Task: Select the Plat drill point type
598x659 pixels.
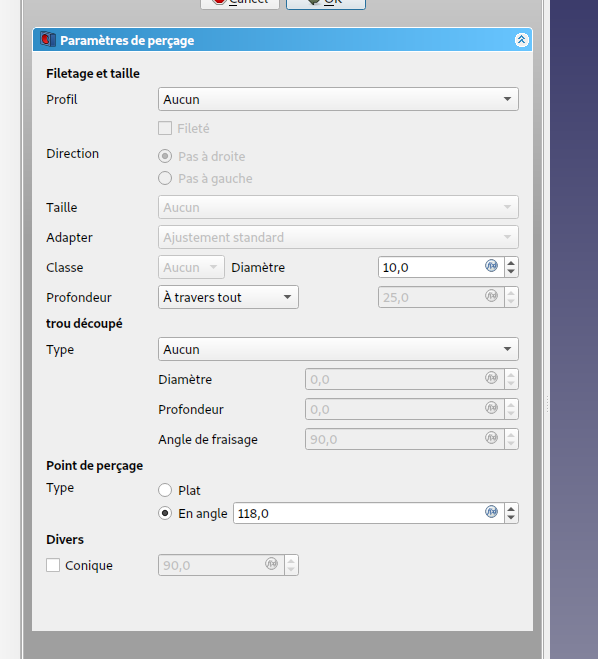Action: click(x=165, y=490)
